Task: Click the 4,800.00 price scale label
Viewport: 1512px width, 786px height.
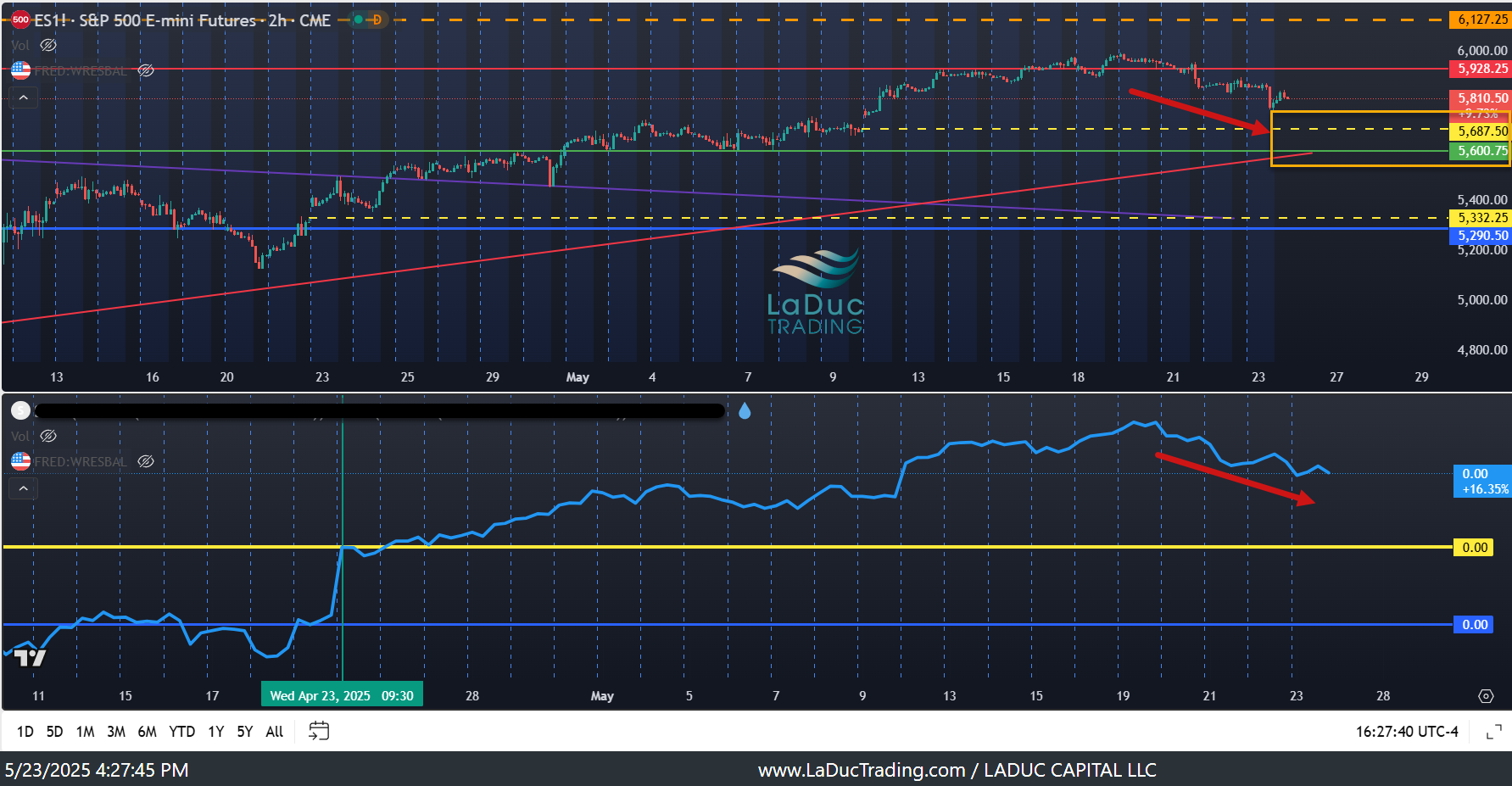Action: (x=1482, y=349)
